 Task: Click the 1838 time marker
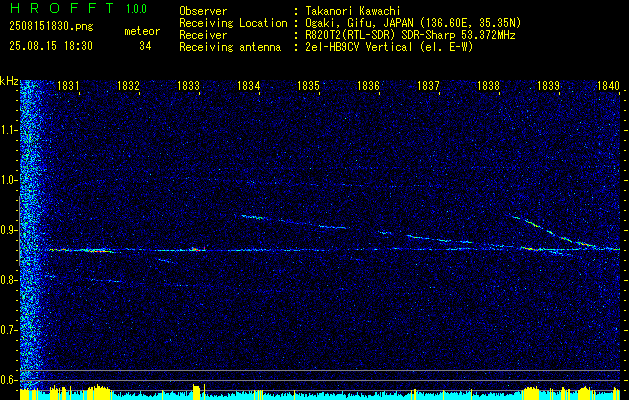pyautogui.click(x=488, y=85)
